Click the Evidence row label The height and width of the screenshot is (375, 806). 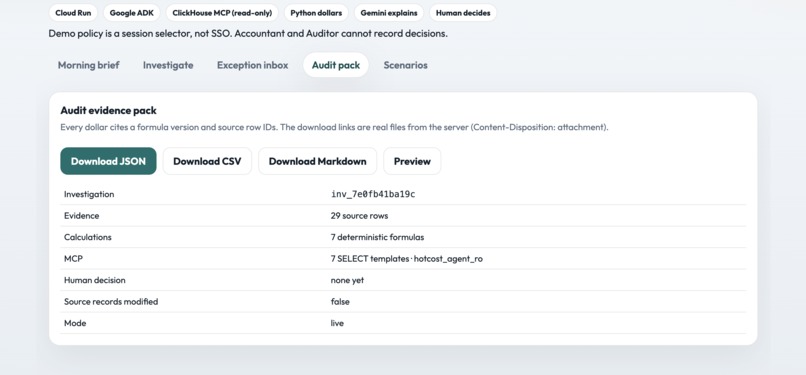point(81,216)
